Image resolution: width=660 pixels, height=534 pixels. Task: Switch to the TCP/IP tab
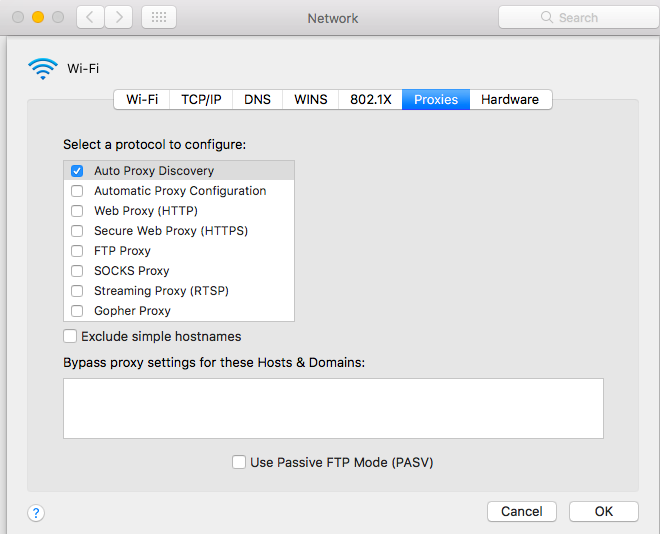click(201, 99)
